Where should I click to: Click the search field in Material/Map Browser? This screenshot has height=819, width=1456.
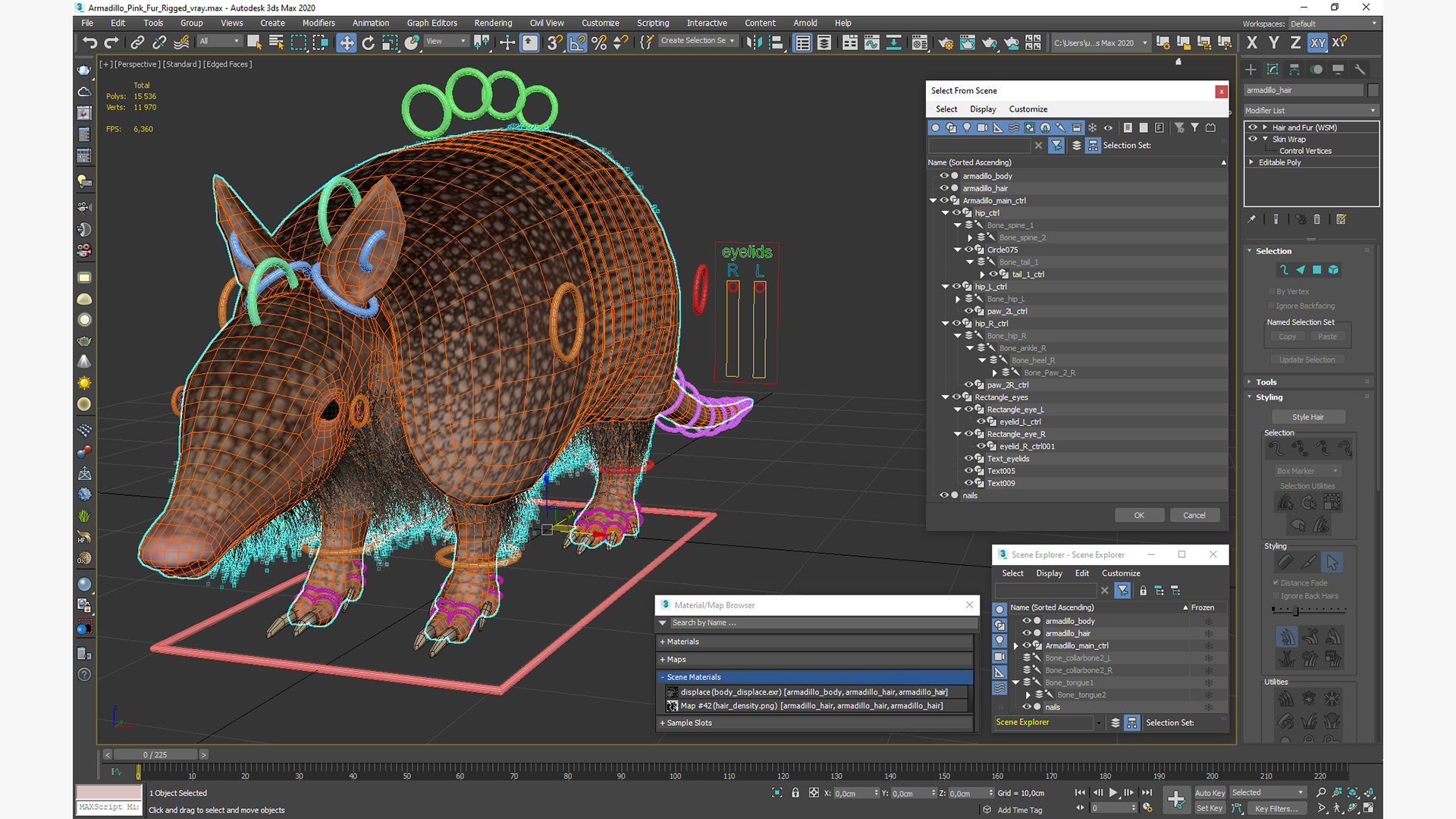[x=823, y=623]
